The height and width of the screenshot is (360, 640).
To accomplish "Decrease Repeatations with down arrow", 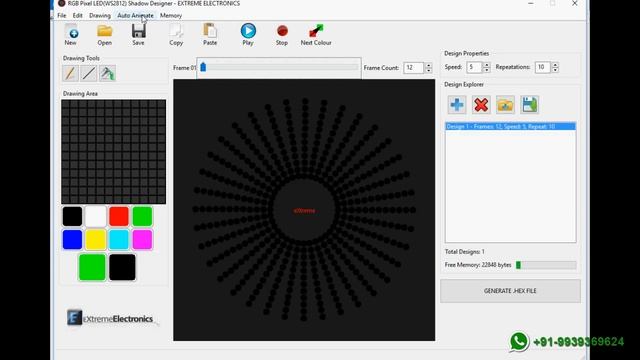I will 555,70.
